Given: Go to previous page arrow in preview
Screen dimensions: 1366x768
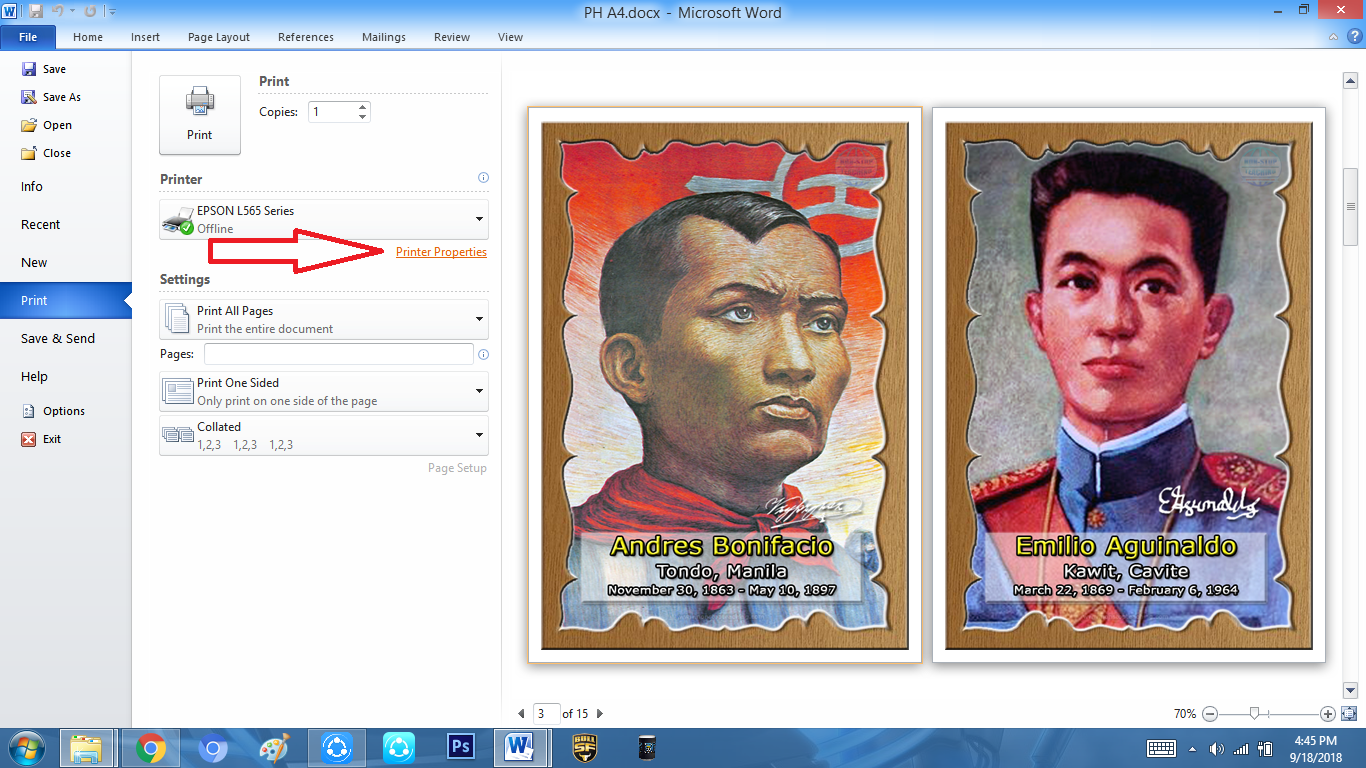Looking at the screenshot, I should (x=521, y=714).
